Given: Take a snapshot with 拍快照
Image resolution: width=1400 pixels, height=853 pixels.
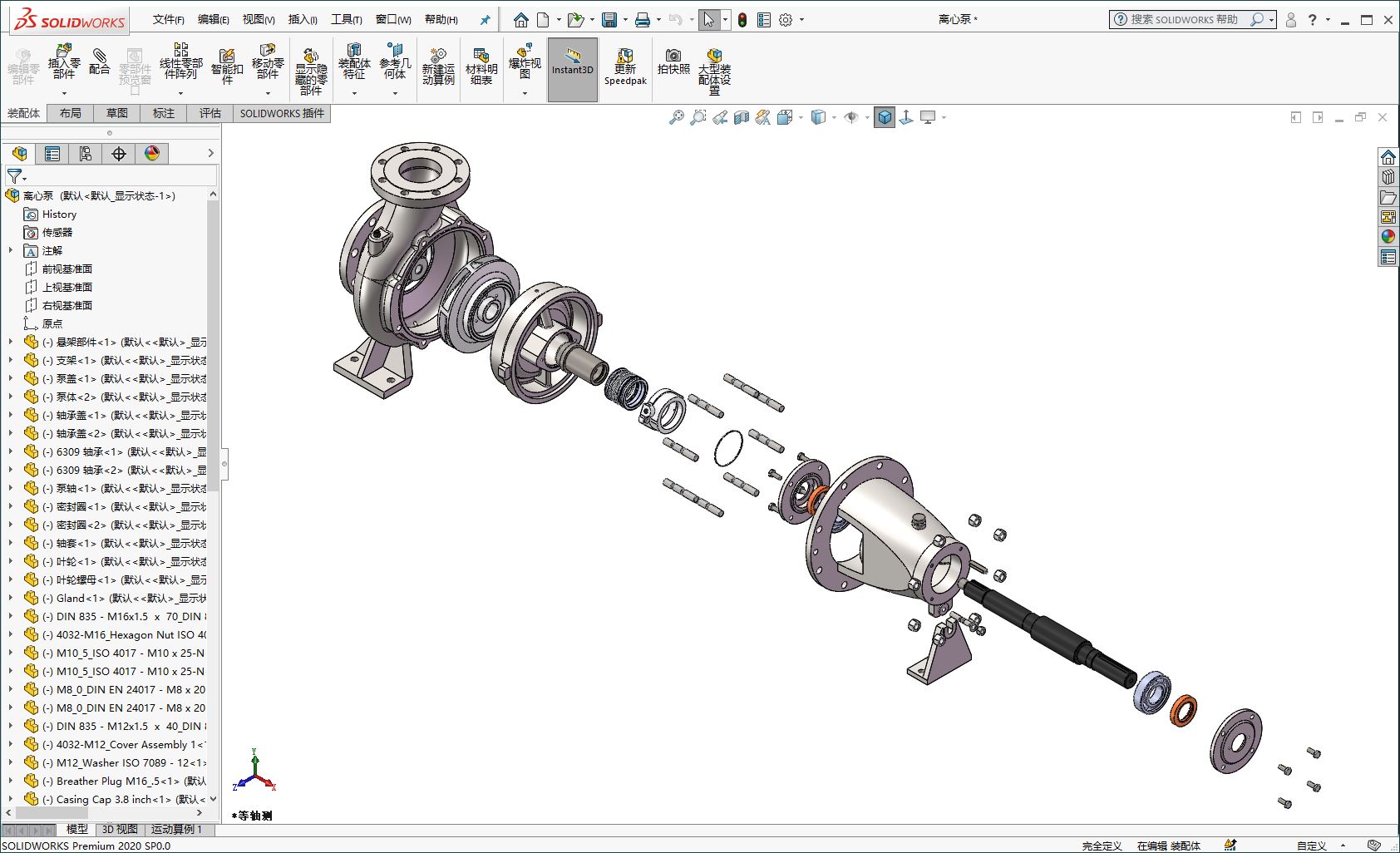Looking at the screenshot, I should pos(673,62).
